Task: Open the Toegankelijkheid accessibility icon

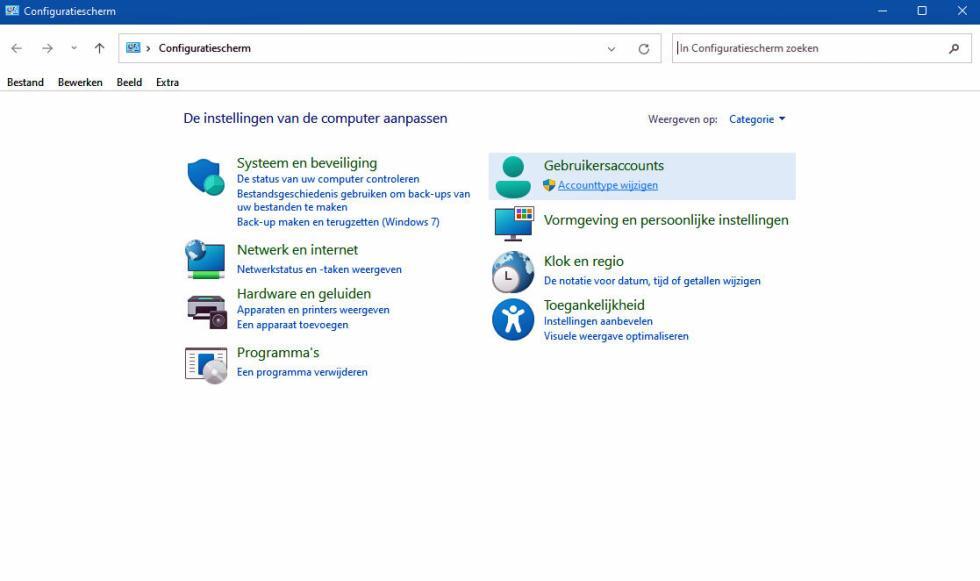Action: click(x=513, y=320)
